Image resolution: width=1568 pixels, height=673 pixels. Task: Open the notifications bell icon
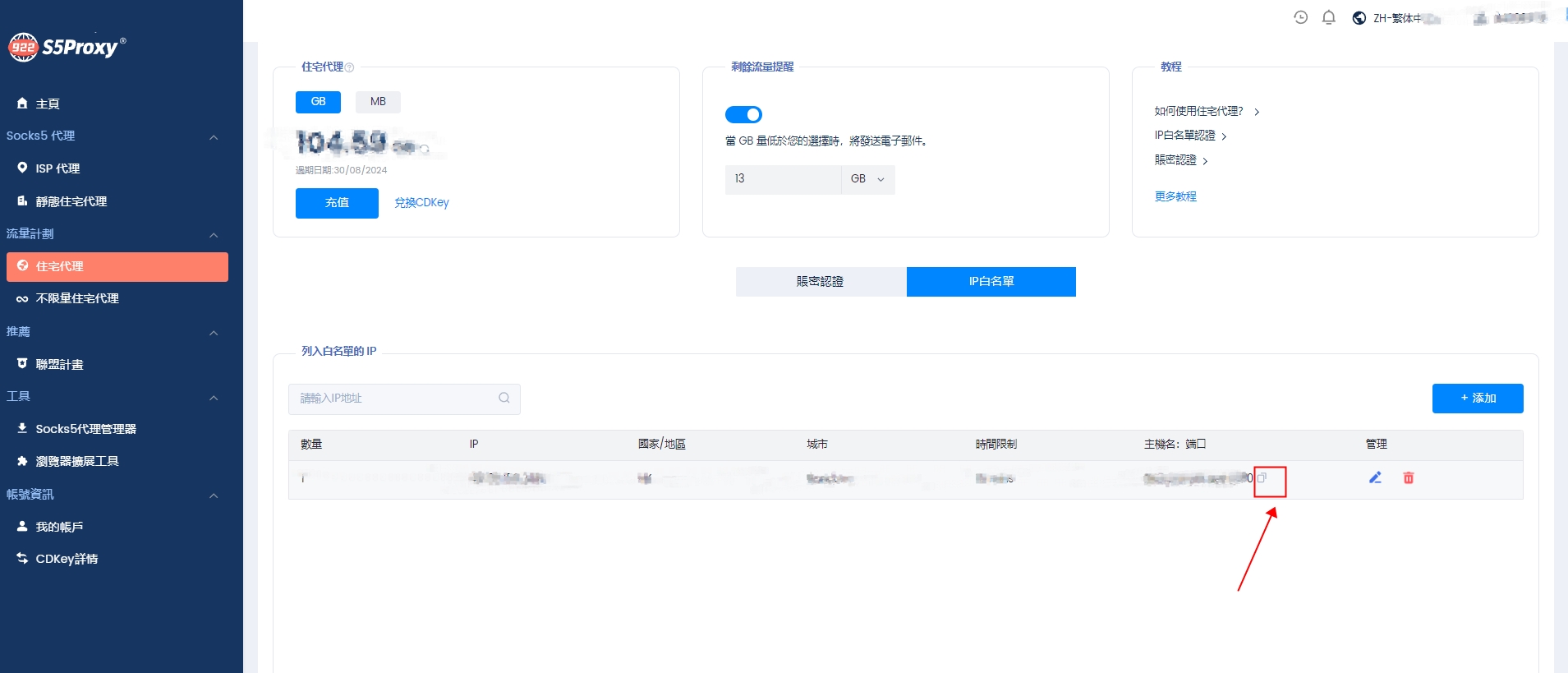[x=1328, y=17]
